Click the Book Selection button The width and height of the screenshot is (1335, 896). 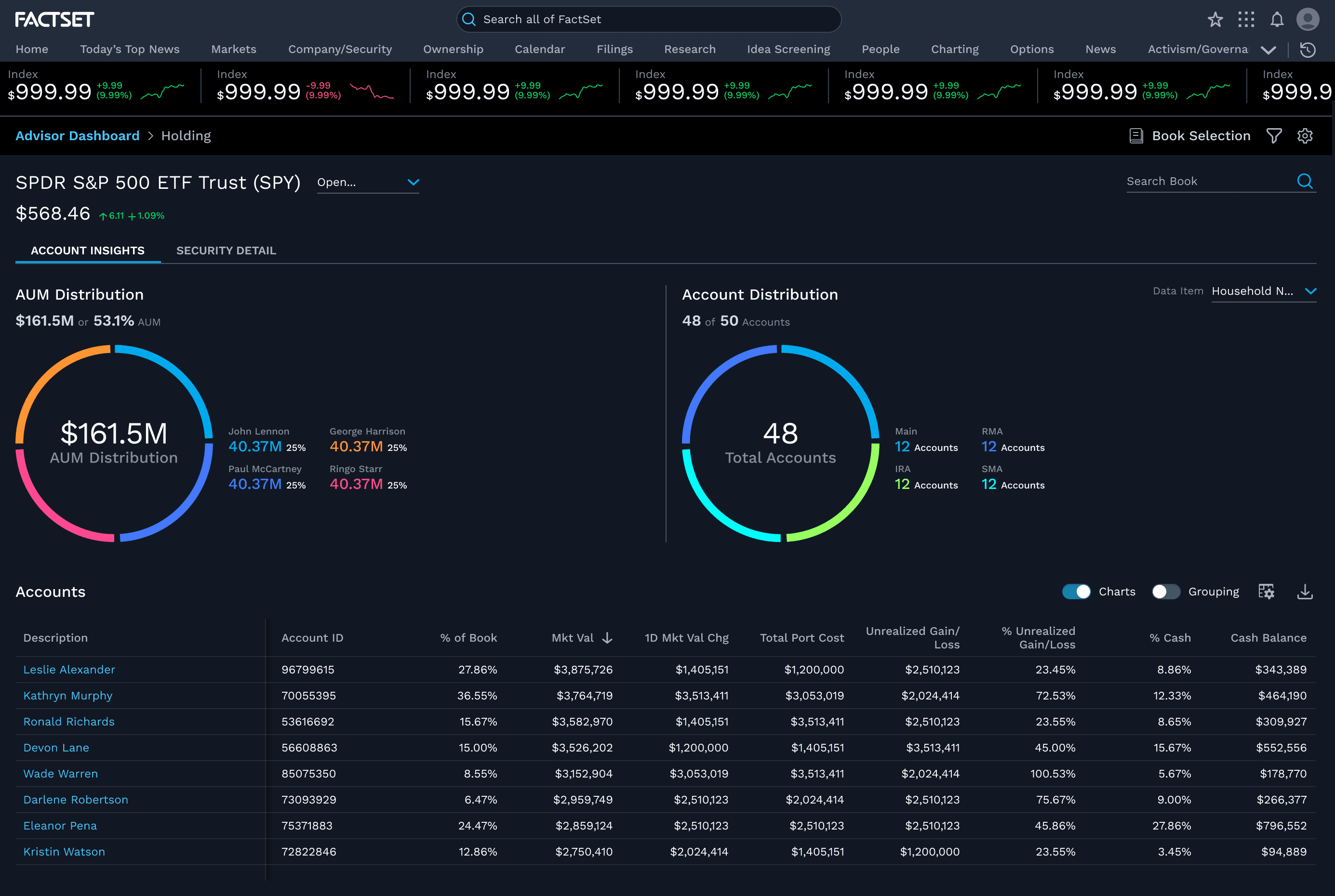pos(1190,136)
